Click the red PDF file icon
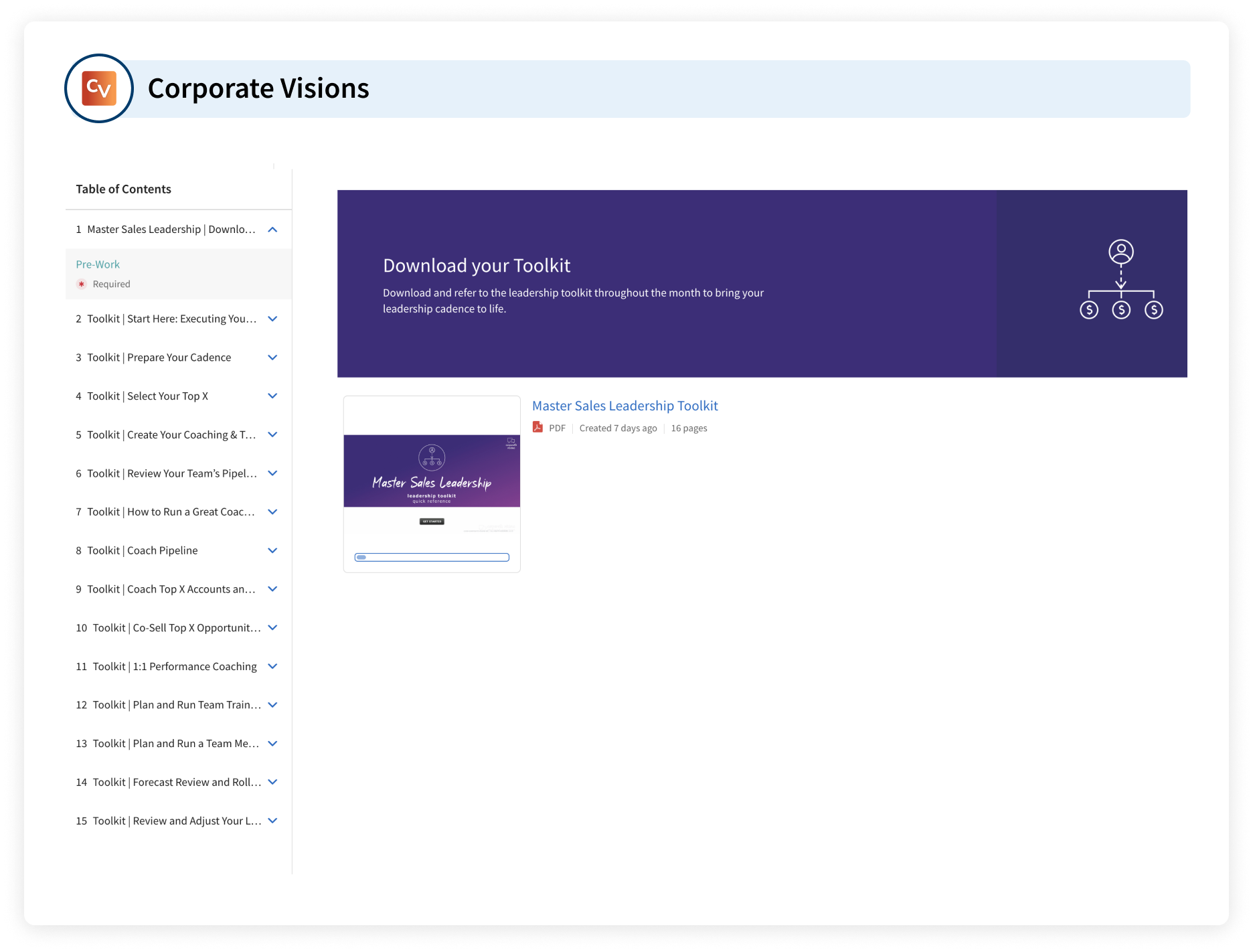Screen dimensions: 1253x952 click(x=537, y=427)
